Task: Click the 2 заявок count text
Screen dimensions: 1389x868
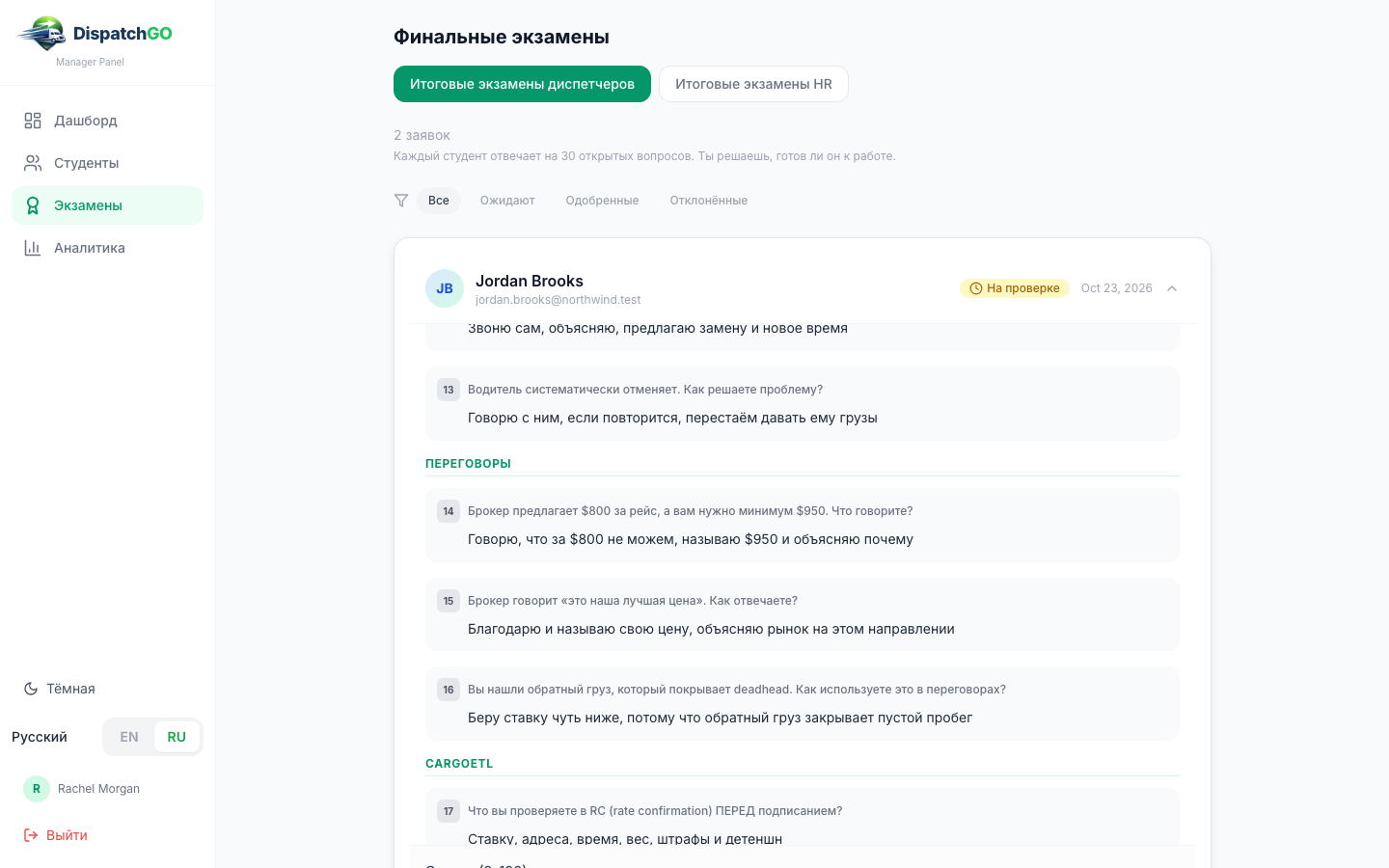Action: [x=422, y=135]
